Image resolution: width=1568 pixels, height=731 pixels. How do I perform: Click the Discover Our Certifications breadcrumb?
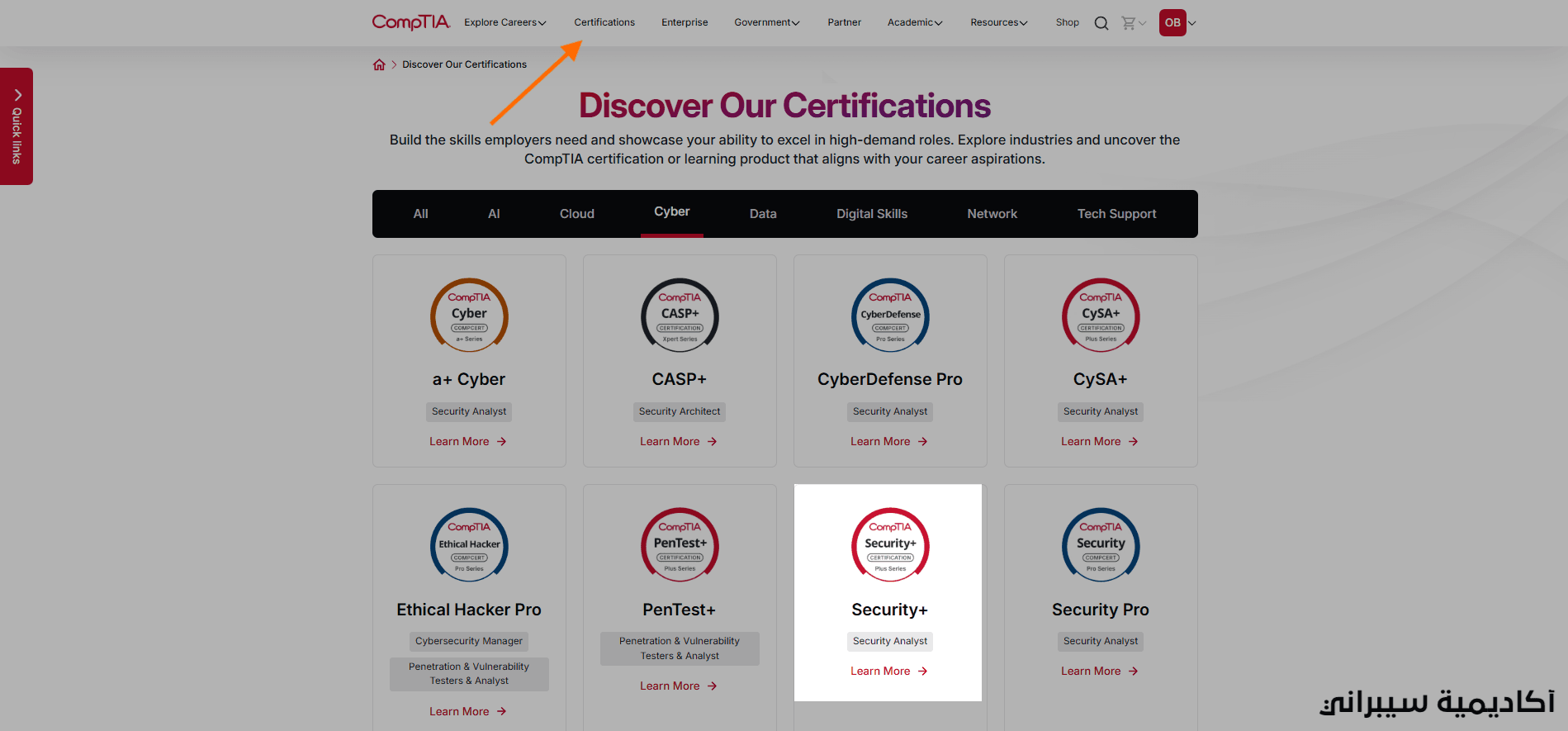tap(464, 64)
